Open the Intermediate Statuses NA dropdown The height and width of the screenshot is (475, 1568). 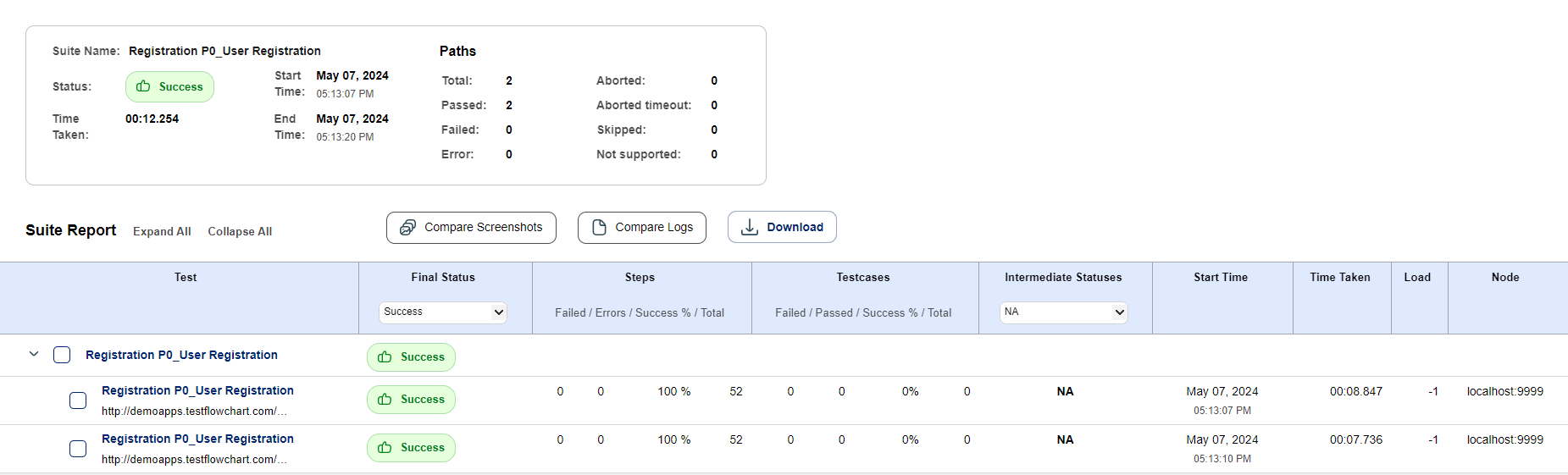[x=1063, y=312]
